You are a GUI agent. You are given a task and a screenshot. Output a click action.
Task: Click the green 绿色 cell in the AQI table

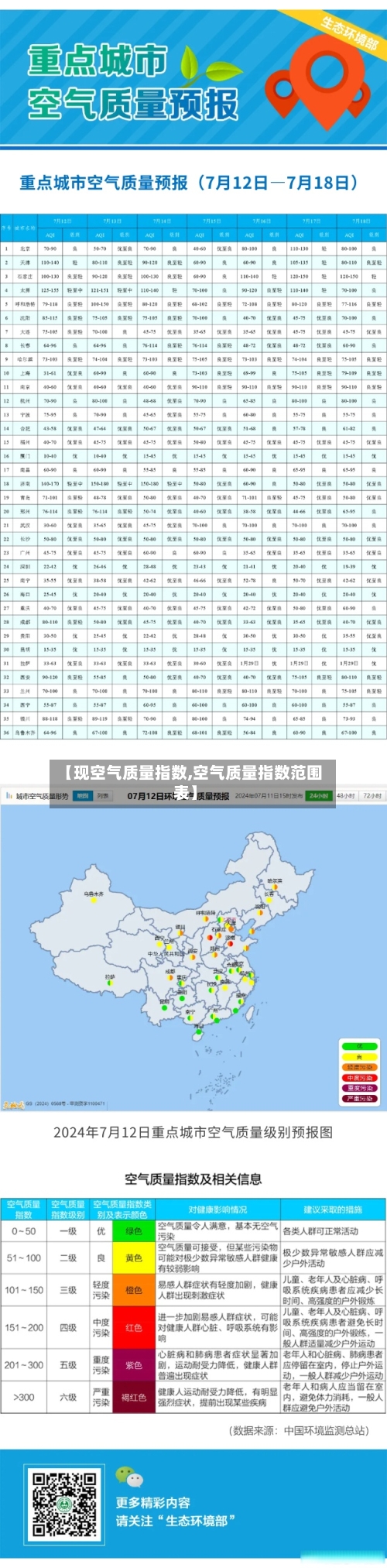point(134,1231)
